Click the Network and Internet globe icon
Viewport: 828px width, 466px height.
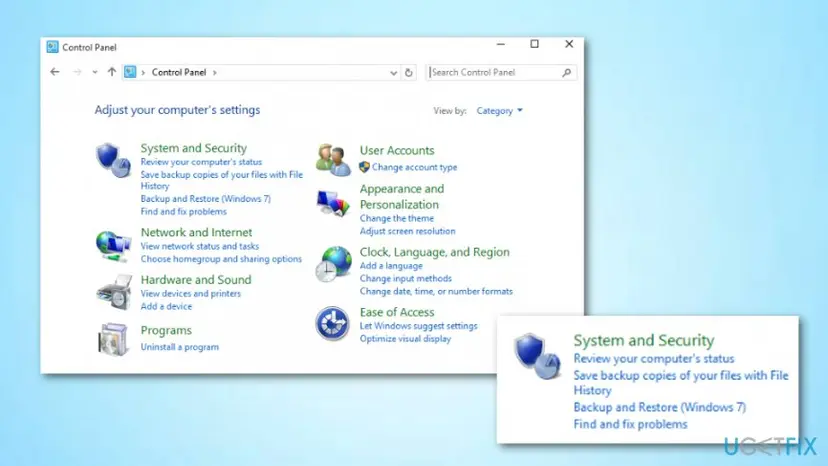coord(114,246)
